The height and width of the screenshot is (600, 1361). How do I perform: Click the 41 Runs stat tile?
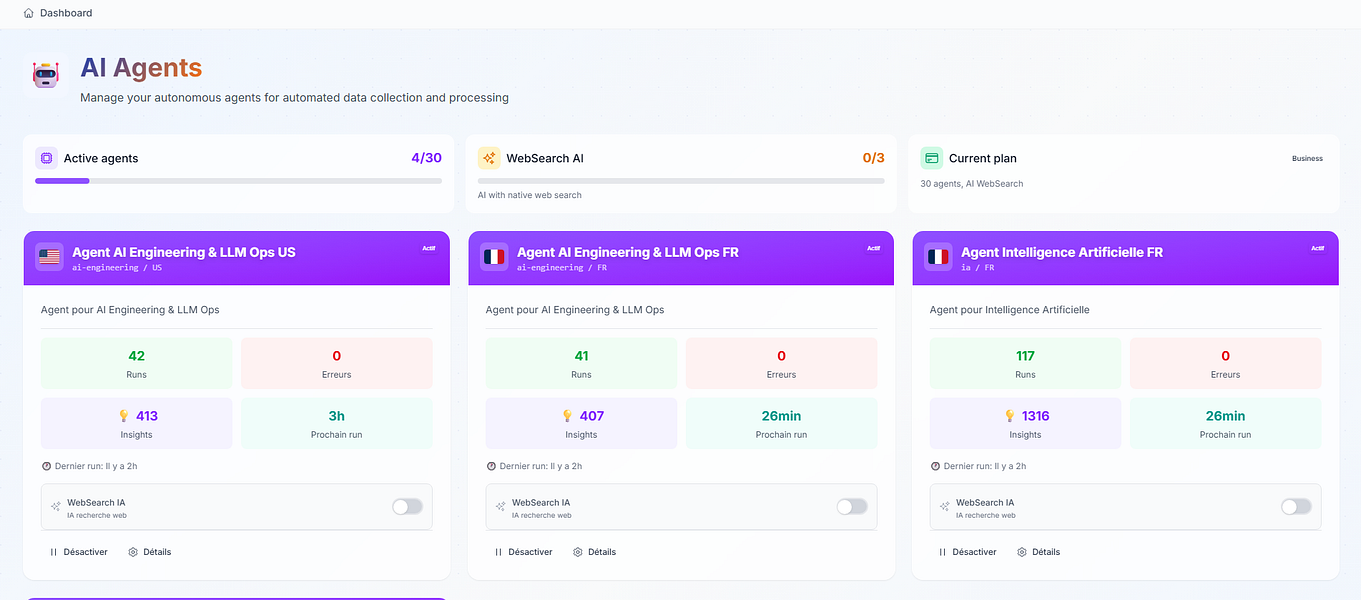point(581,363)
